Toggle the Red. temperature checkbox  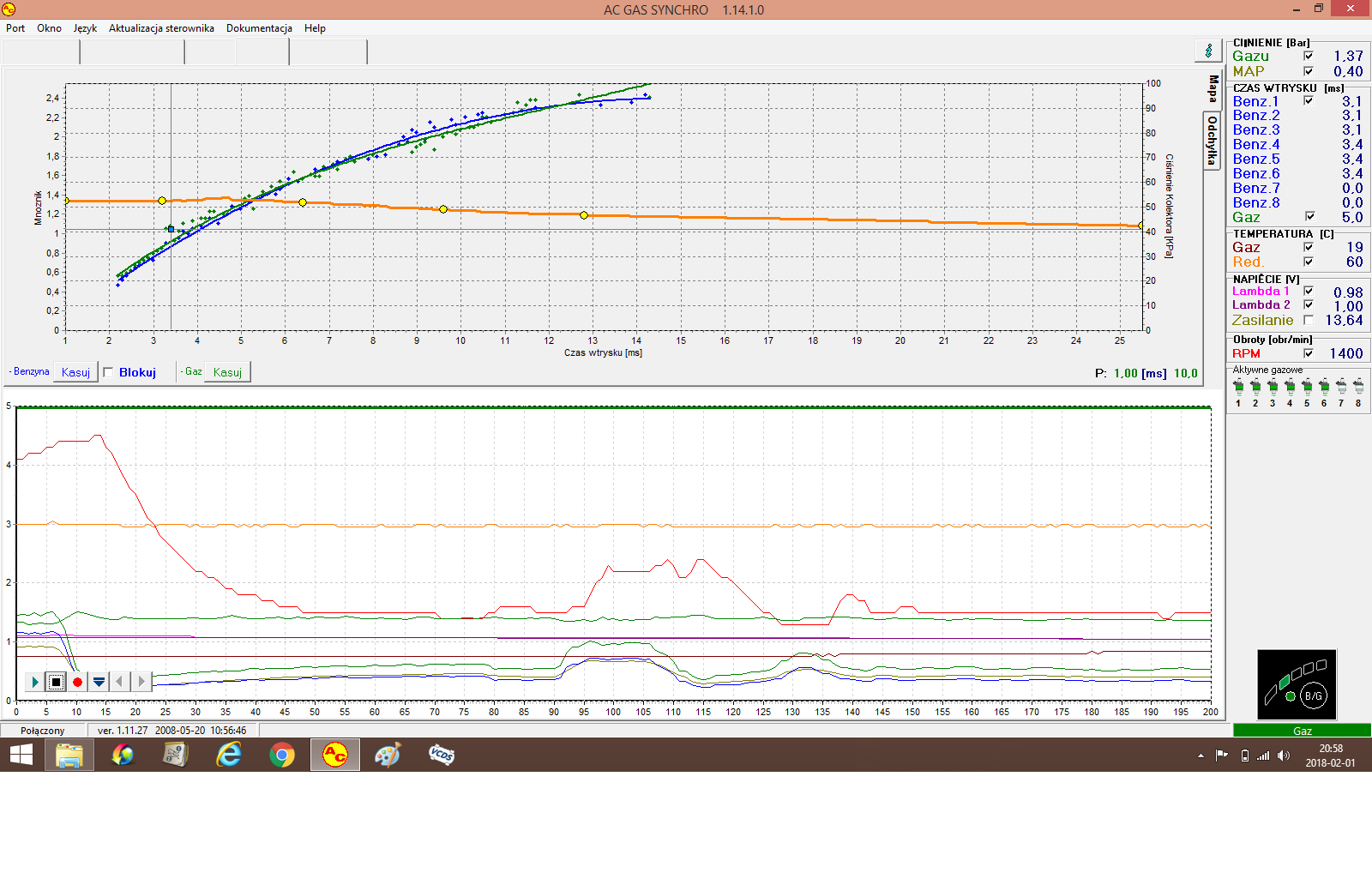point(1309,262)
